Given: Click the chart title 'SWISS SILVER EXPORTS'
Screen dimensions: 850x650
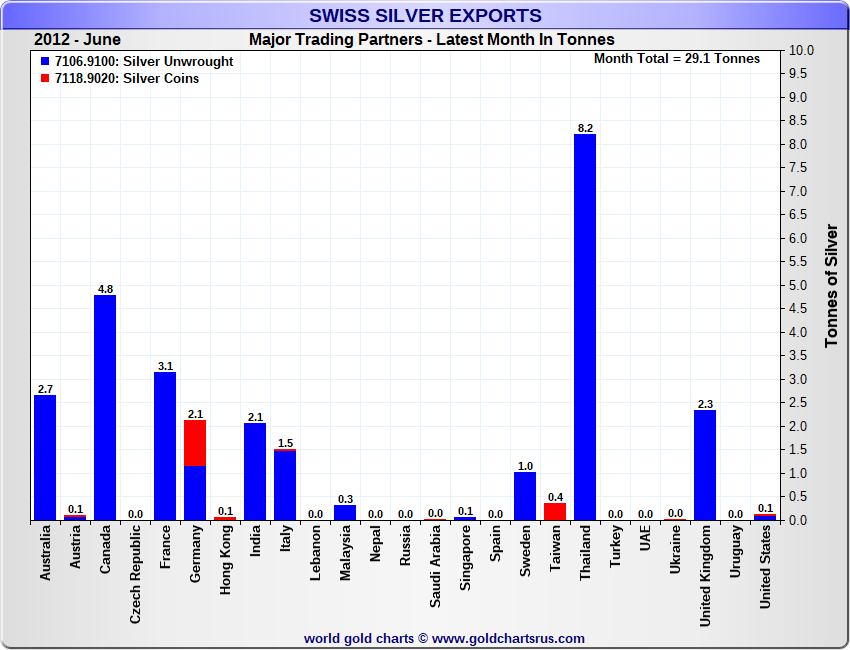Looking at the screenshot, I should (x=425, y=15).
